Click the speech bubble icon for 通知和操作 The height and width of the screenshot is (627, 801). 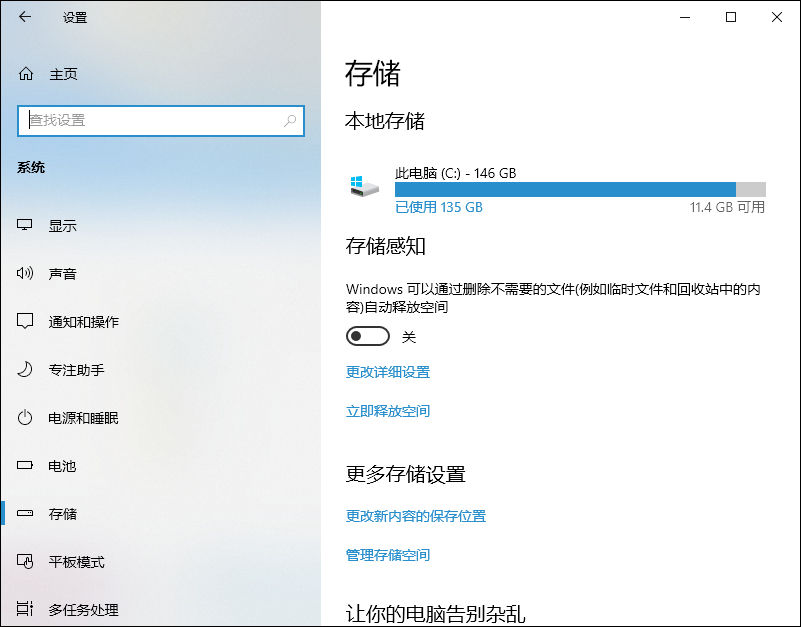click(x=25, y=321)
